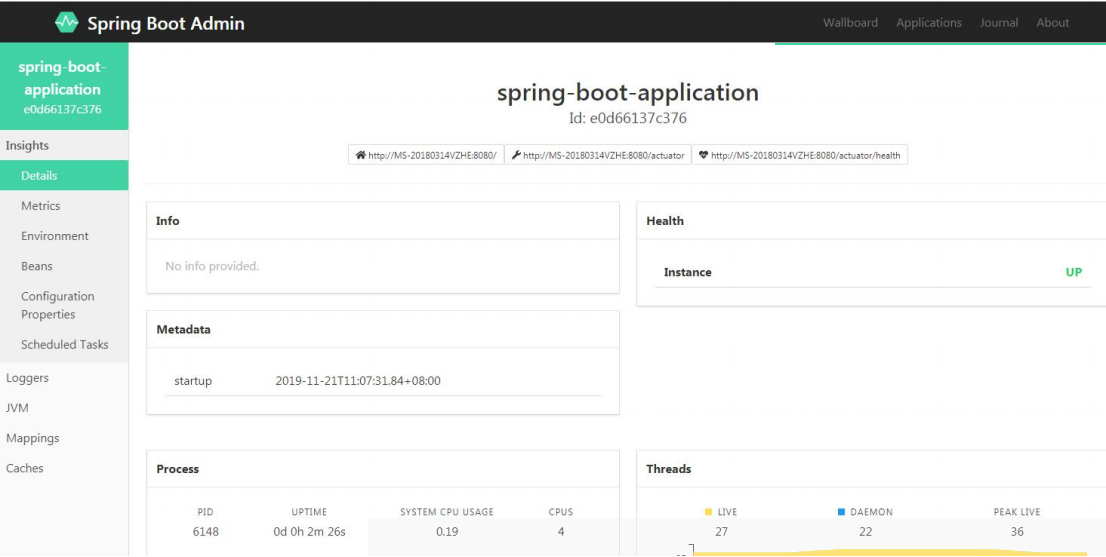Click the PID value 6148

[205, 532]
